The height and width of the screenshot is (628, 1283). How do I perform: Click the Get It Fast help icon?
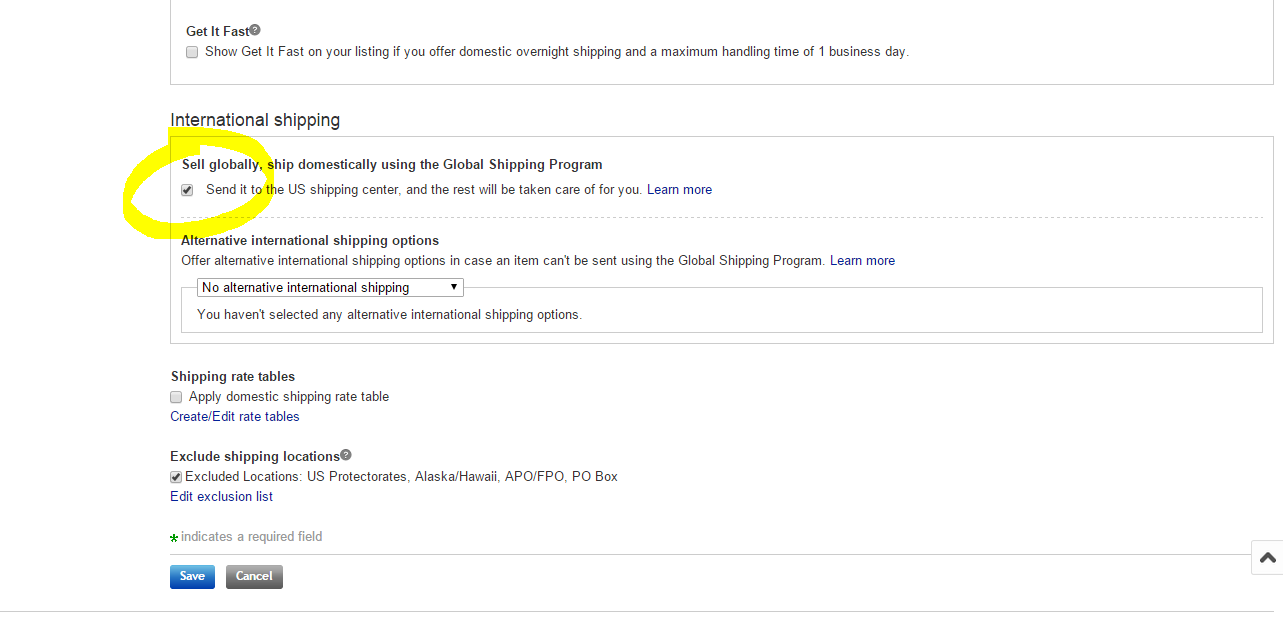[x=255, y=30]
